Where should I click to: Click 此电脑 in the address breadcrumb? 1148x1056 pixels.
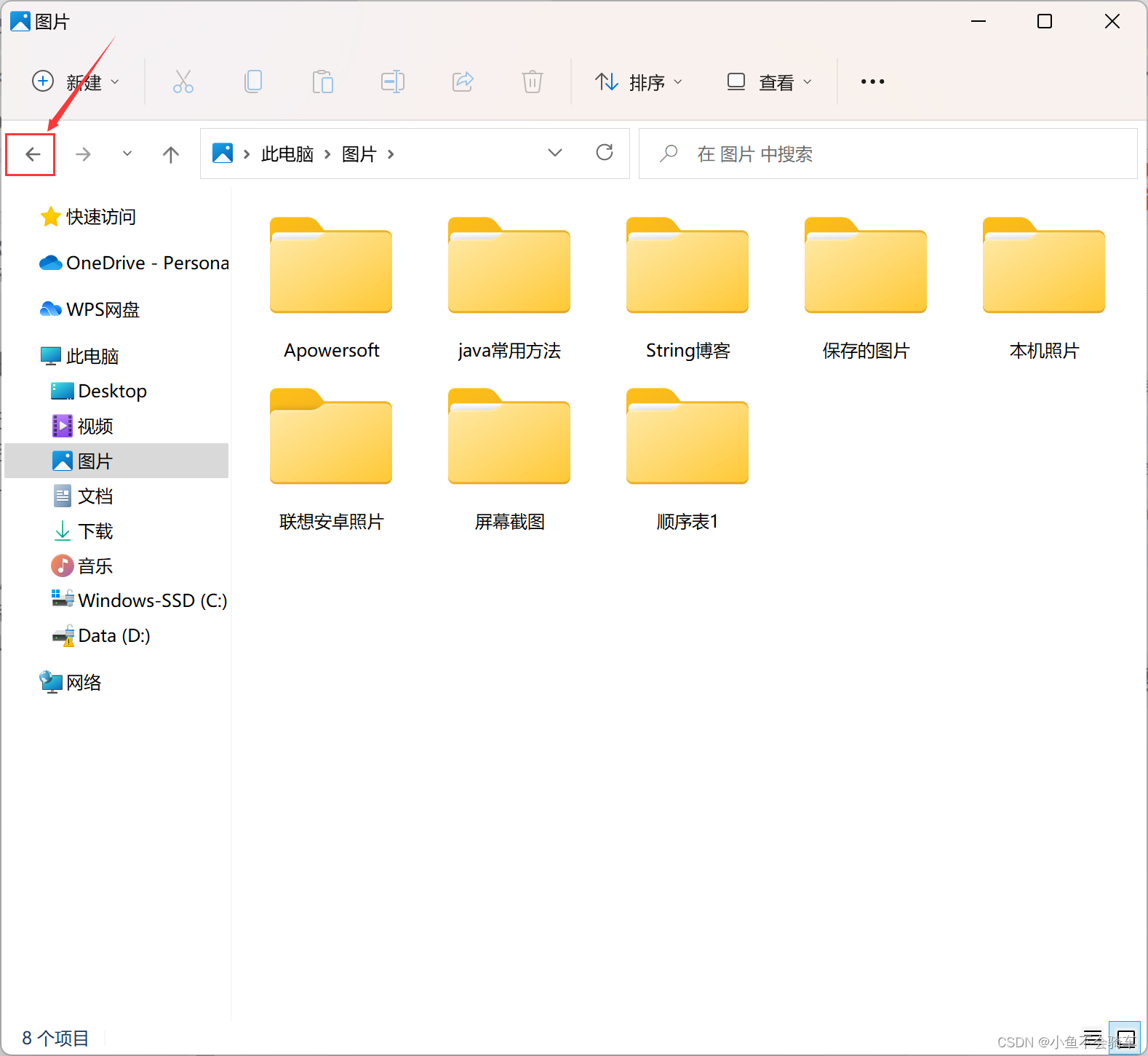click(287, 154)
